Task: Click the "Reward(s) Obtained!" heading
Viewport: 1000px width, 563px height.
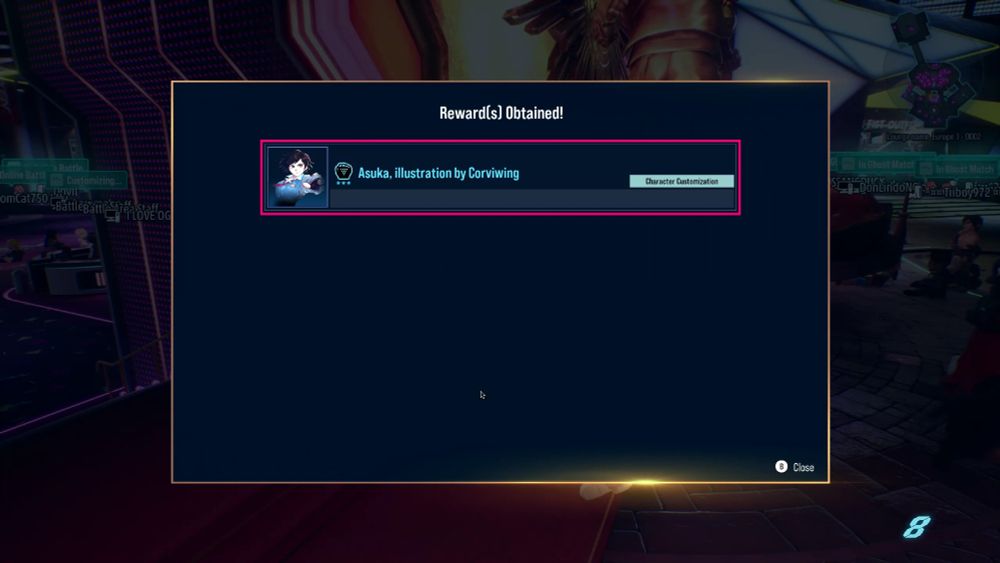Action: point(501,113)
